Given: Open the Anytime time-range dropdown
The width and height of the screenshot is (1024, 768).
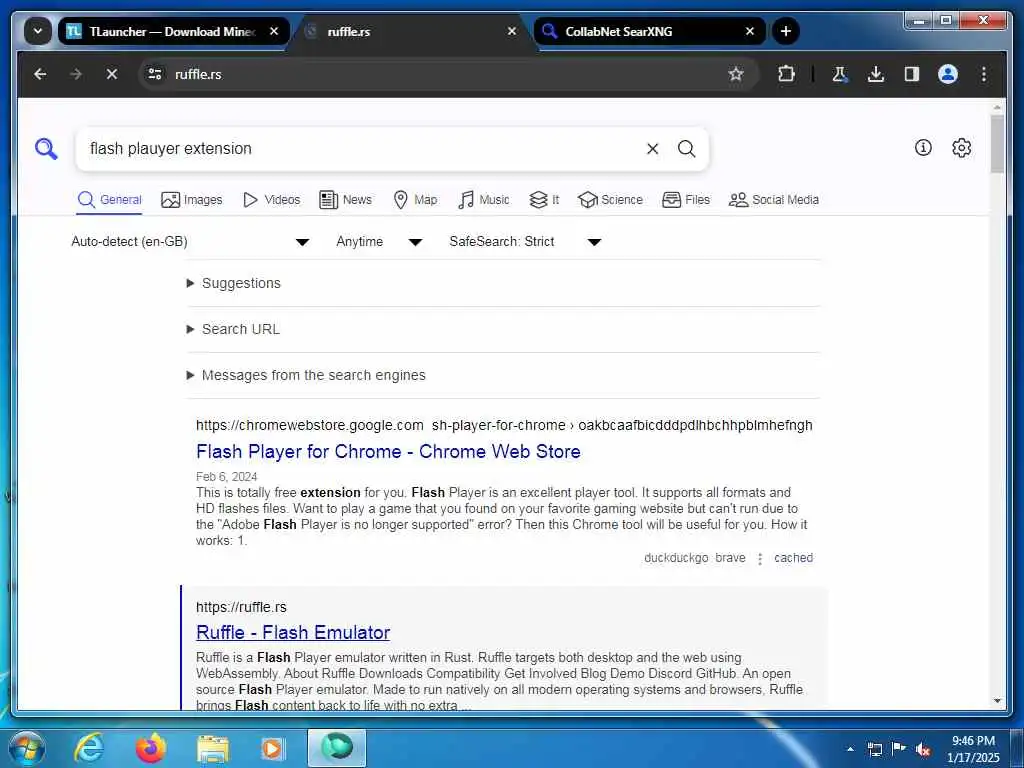Looking at the screenshot, I should pos(379,242).
